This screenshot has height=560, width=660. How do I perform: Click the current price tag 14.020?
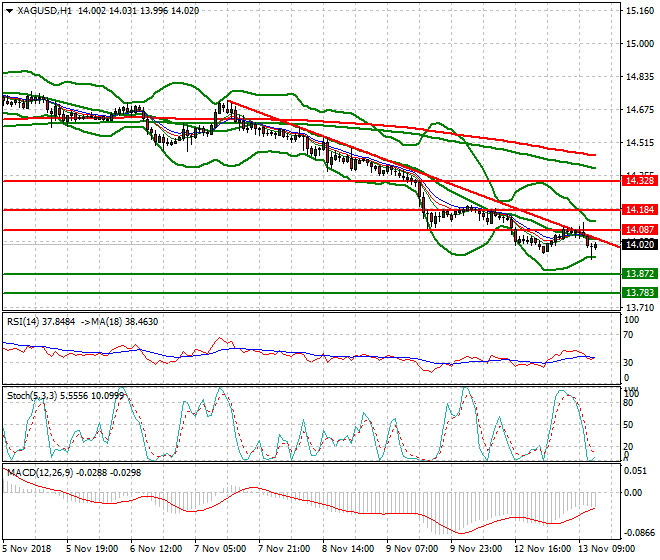click(639, 244)
